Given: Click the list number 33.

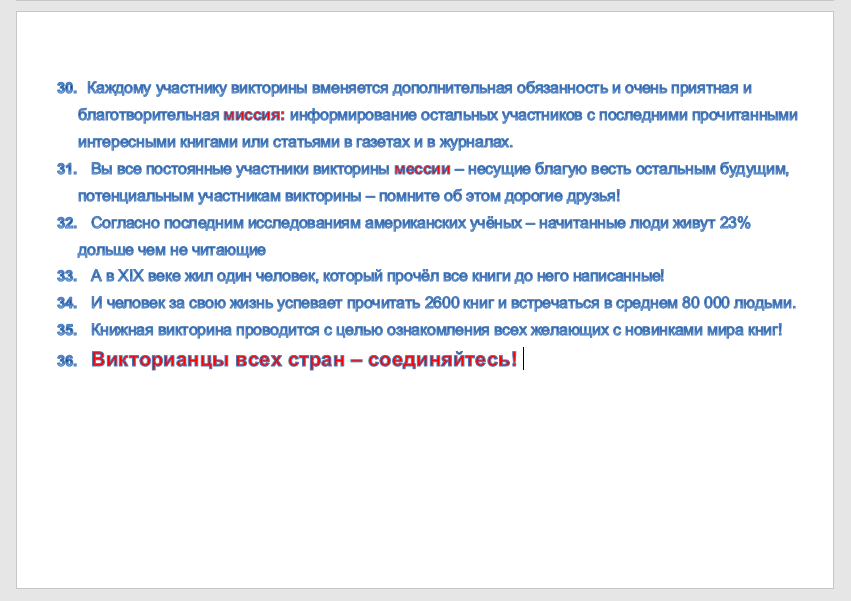Looking at the screenshot, I should click(x=67, y=276).
